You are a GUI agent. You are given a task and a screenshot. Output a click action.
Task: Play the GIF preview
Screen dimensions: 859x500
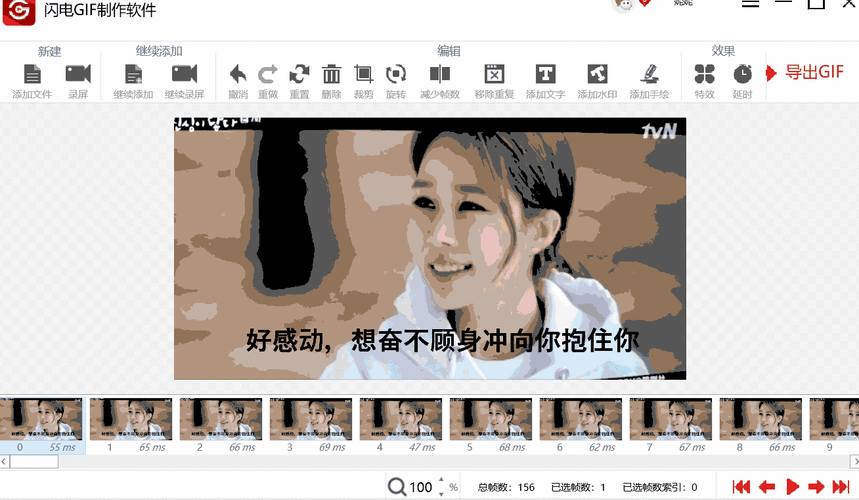pos(792,486)
